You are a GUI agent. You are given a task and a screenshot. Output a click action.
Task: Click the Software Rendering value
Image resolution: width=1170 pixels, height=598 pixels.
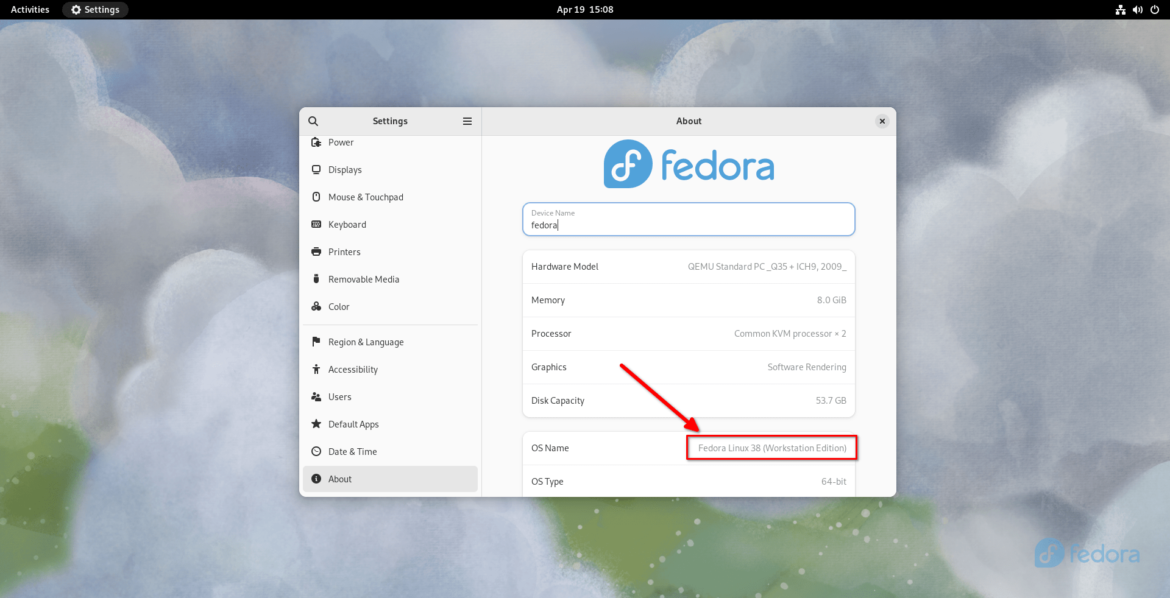pos(807,367)
